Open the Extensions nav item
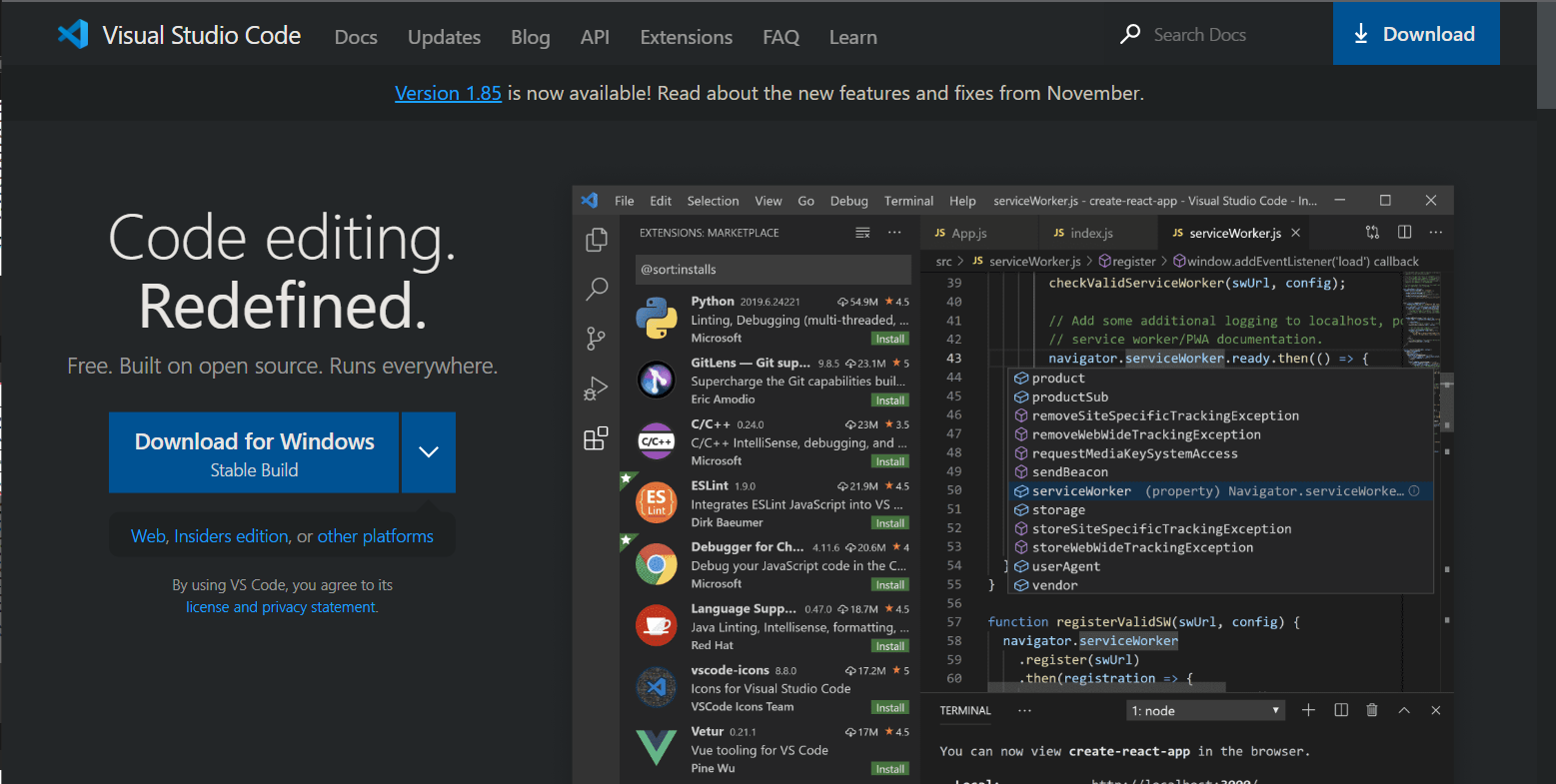Screen dimensions: 1556x784 (x=686, y=37)
